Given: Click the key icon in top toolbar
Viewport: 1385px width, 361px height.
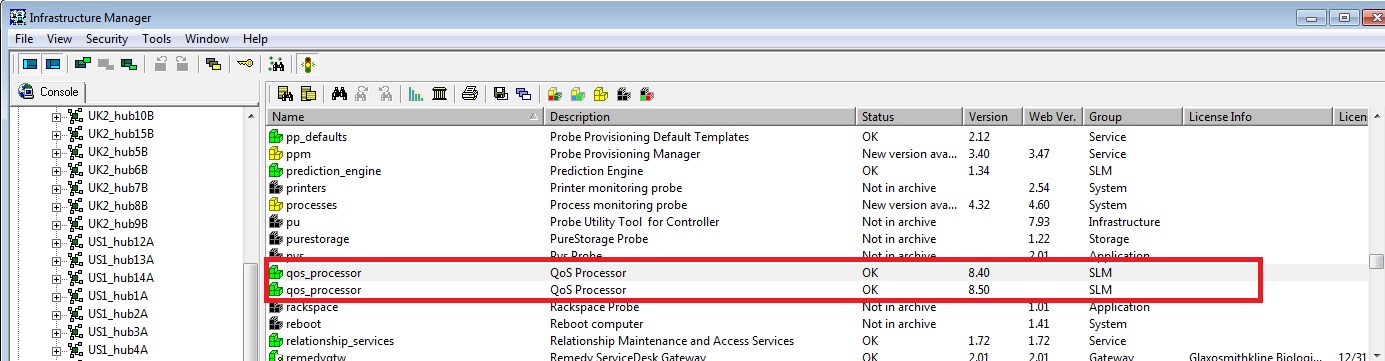Looking at the screenshot, I should pyautogui.click(x=245, y=64).
